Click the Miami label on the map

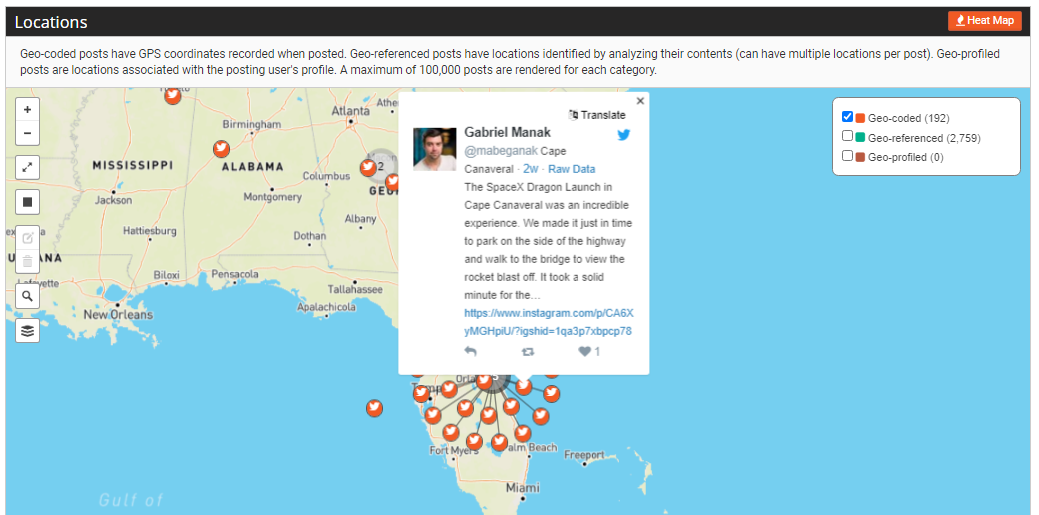[523, 488]
